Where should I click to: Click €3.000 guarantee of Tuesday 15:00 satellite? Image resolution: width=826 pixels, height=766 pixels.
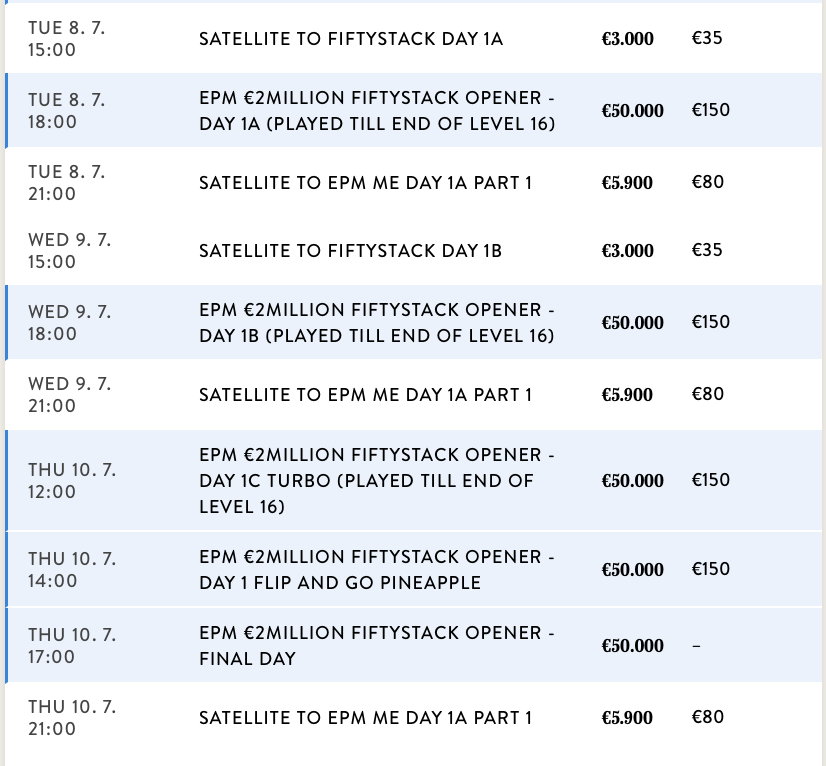click(x=628, y=39)
